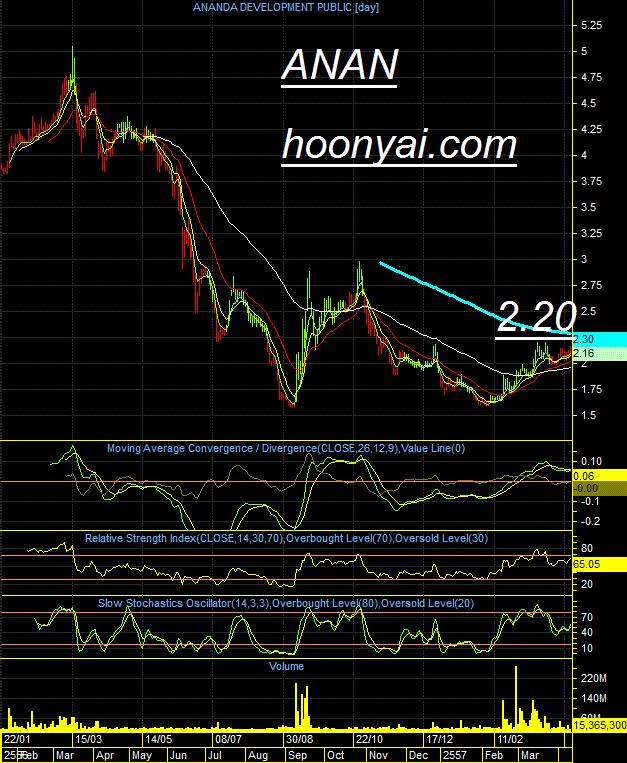Select the Jun month label

[178, 755]
